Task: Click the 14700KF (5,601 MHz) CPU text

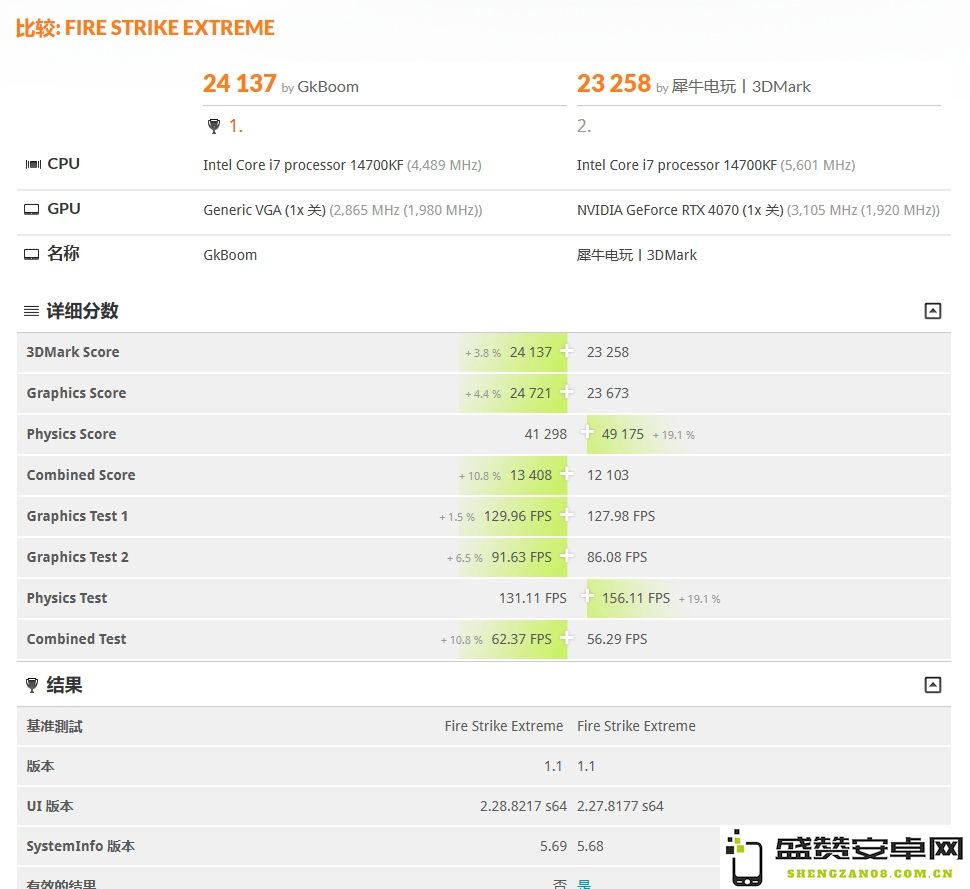Action: [716, 165]
